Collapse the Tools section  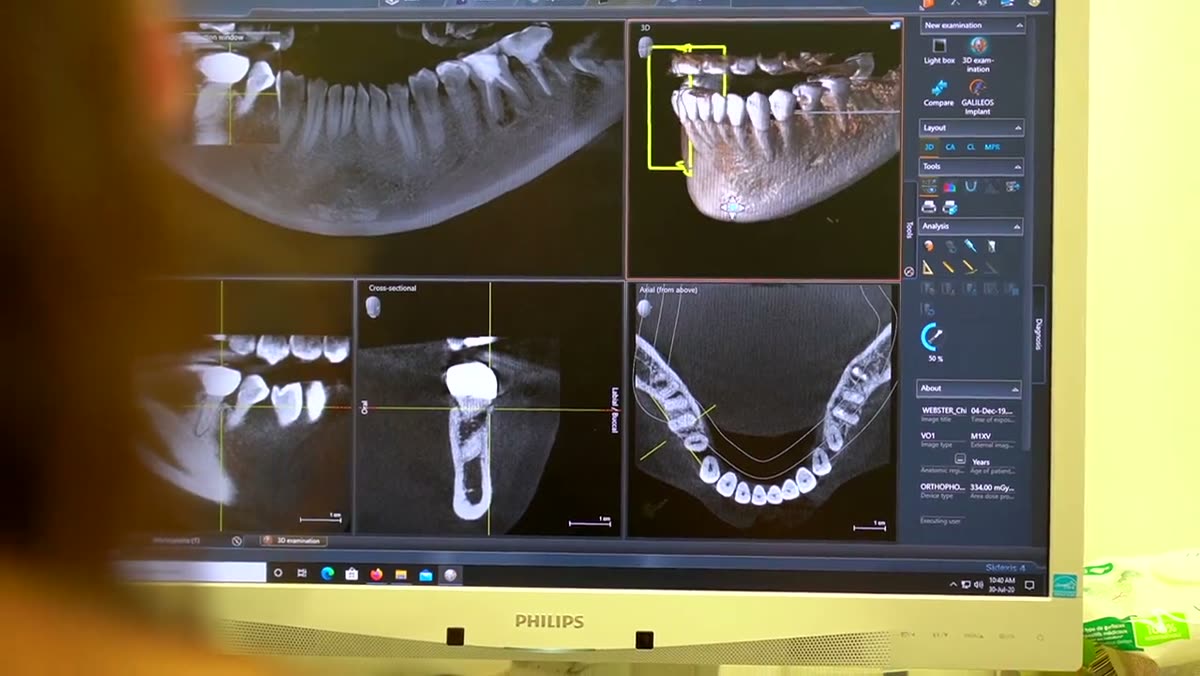1018,167
